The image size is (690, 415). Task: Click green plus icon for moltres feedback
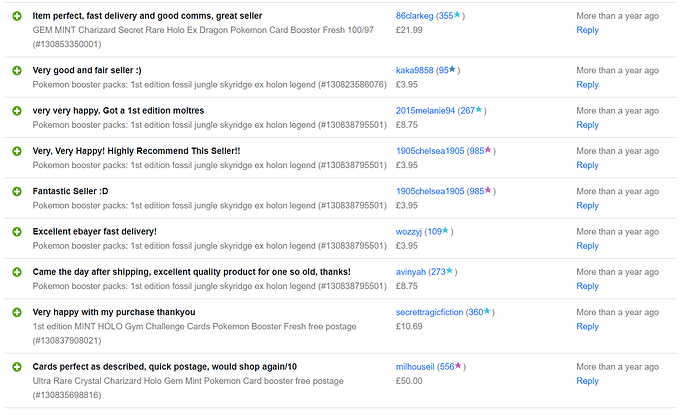[17, 111]
